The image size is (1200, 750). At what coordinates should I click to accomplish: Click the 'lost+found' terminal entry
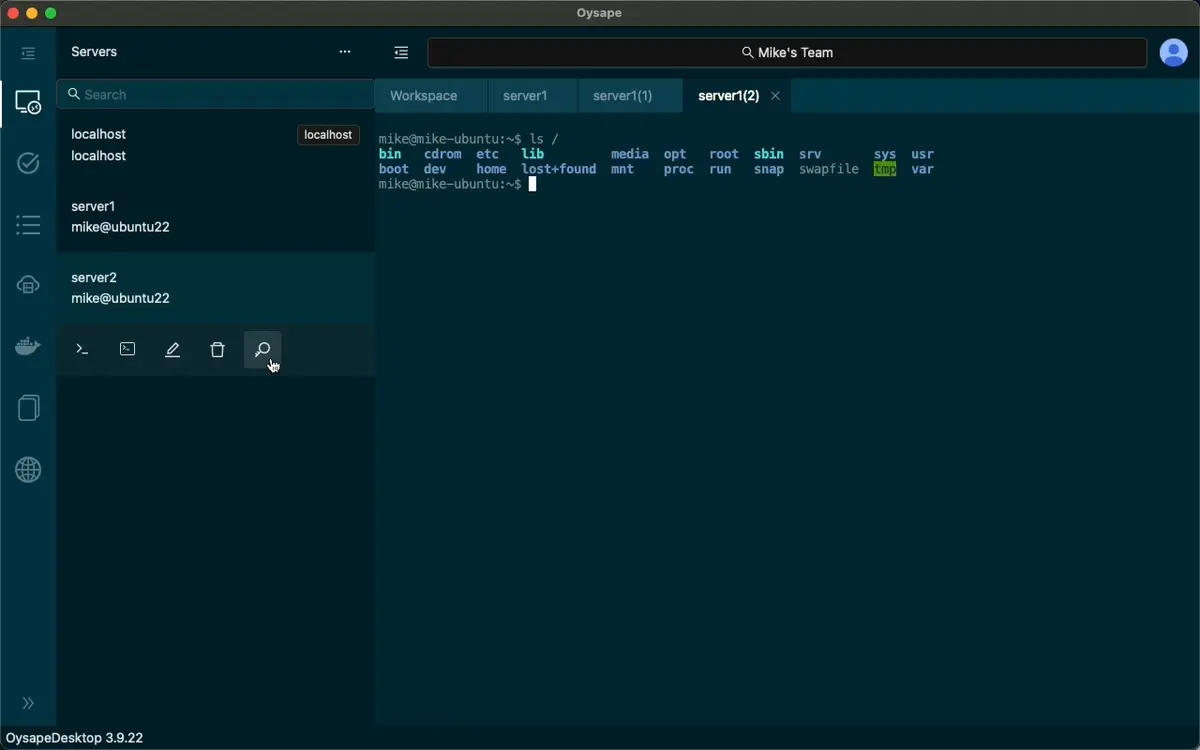tap(559, 169)
